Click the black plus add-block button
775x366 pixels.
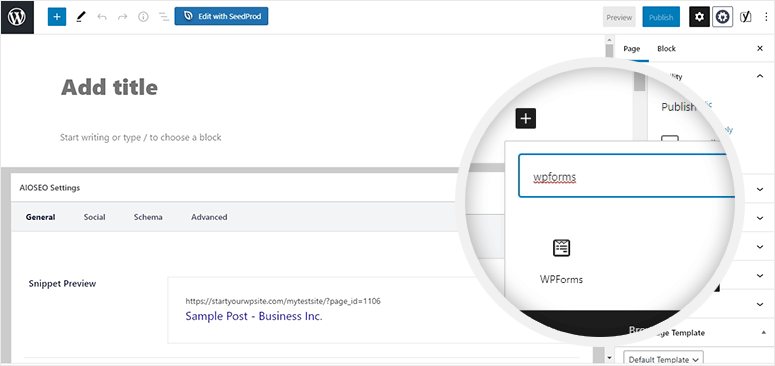[526, 119]
